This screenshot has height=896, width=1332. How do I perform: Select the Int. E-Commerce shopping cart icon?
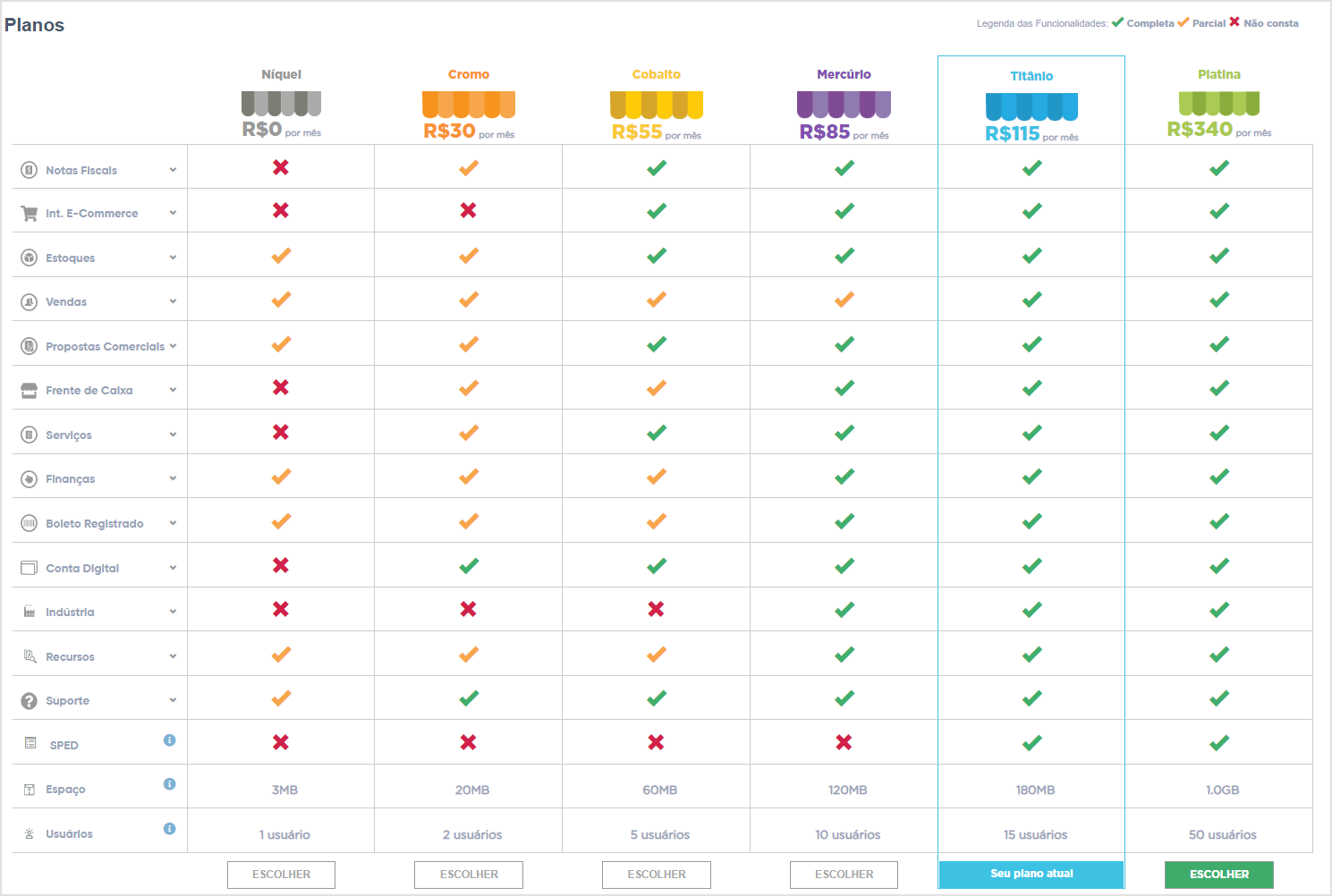click(x=27, y=213)
